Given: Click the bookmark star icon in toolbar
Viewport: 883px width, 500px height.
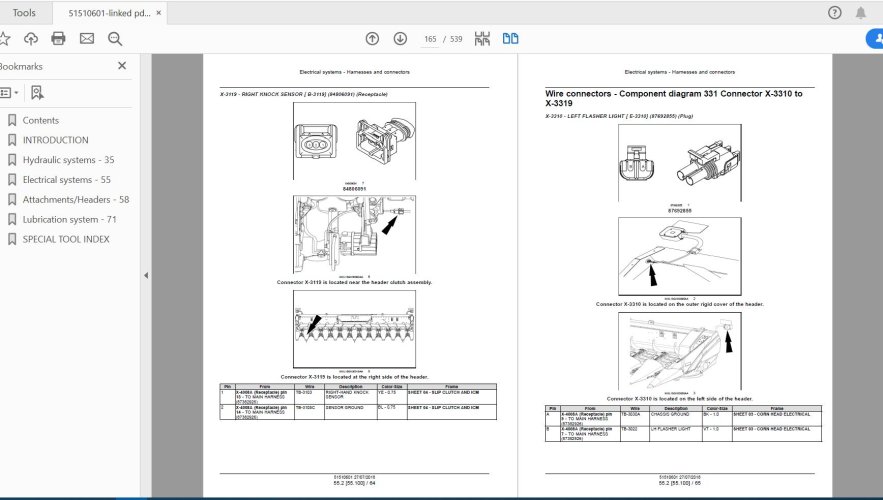Looking at the screenshot, I should pyautogui.click(x=4, y=39).
